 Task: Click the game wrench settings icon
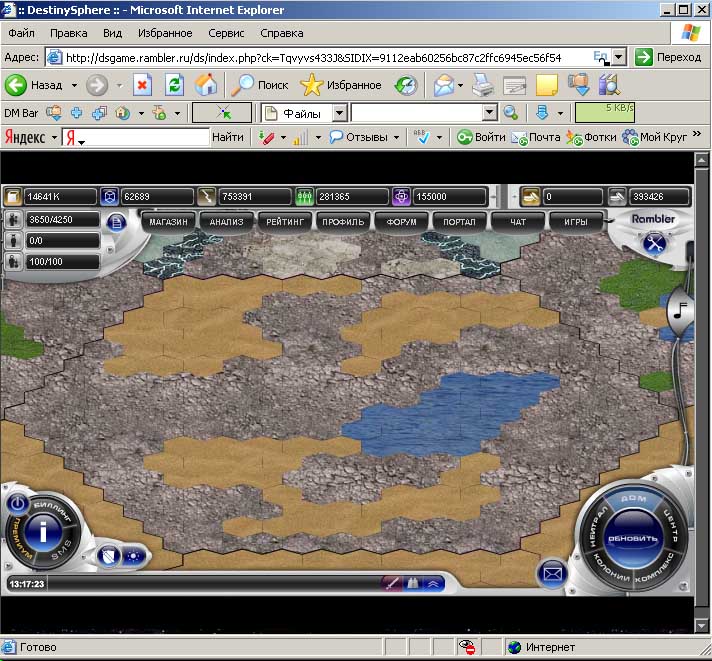coord(654,243)
